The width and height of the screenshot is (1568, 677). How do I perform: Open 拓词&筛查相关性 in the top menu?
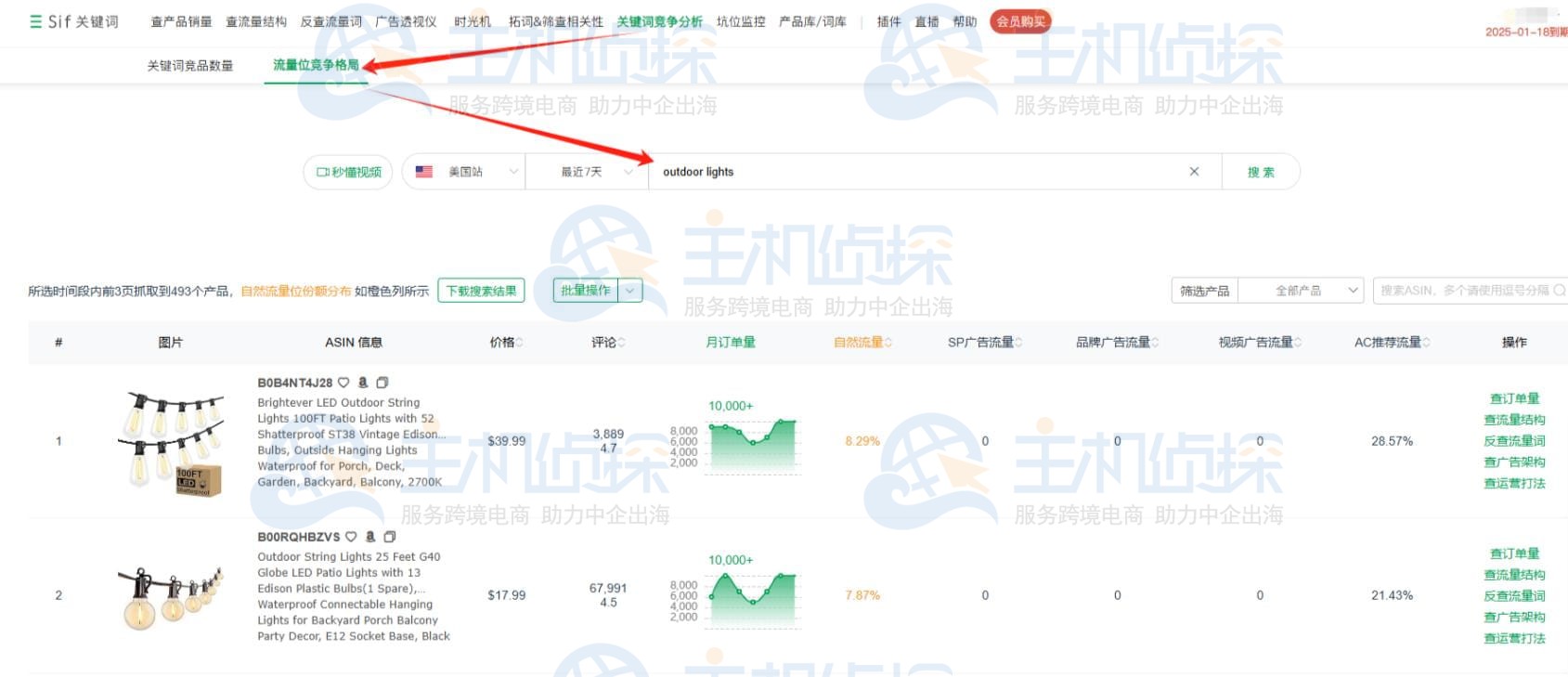pos(555,21)
